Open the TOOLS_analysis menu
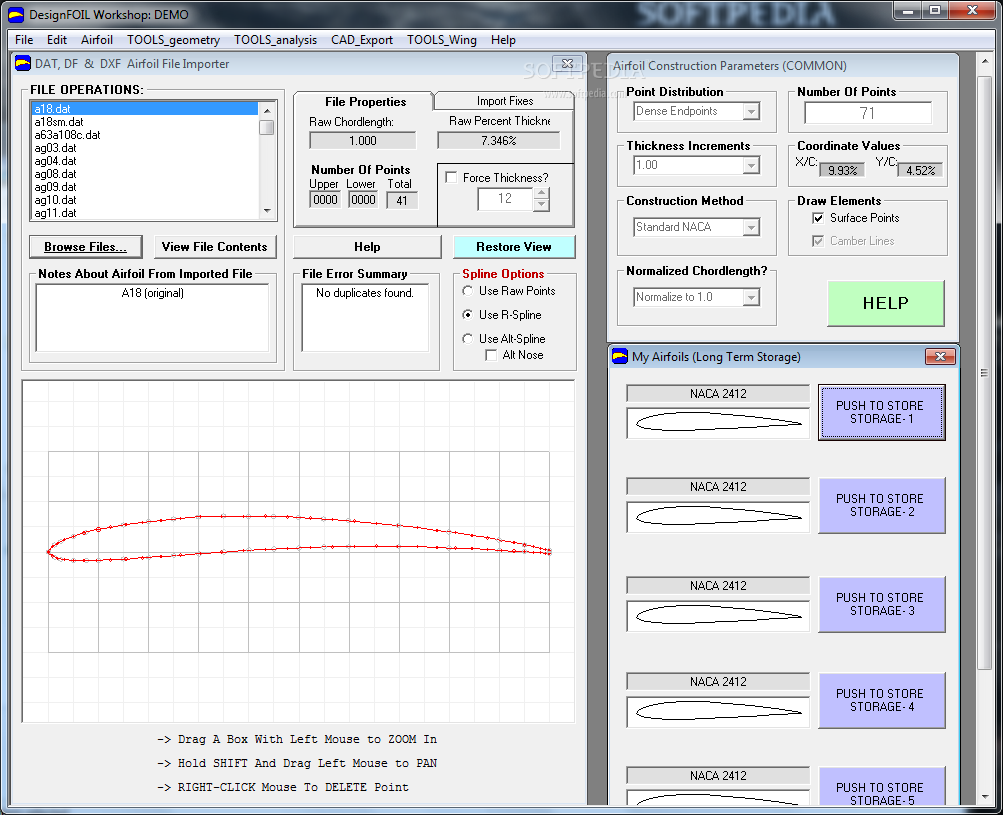The height and width of the screenshot is (815, 1003). (x=275, y=40)
